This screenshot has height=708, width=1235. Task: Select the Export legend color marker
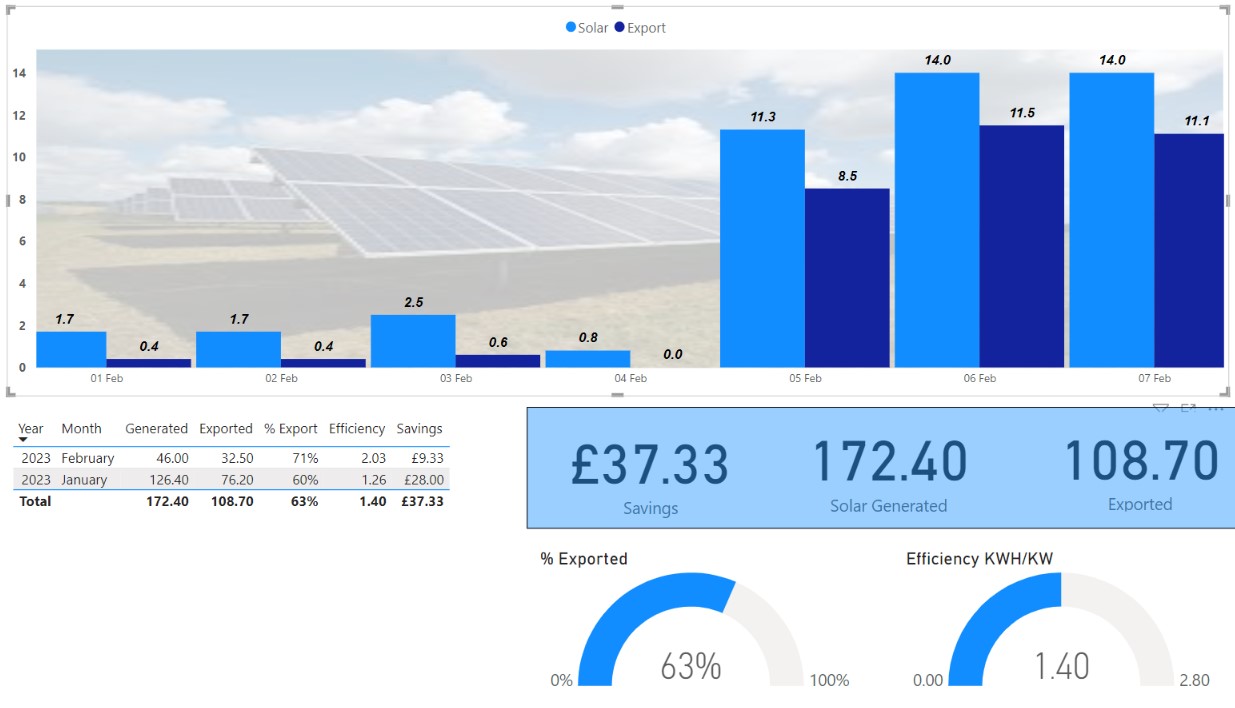click(x=620, y=27)
